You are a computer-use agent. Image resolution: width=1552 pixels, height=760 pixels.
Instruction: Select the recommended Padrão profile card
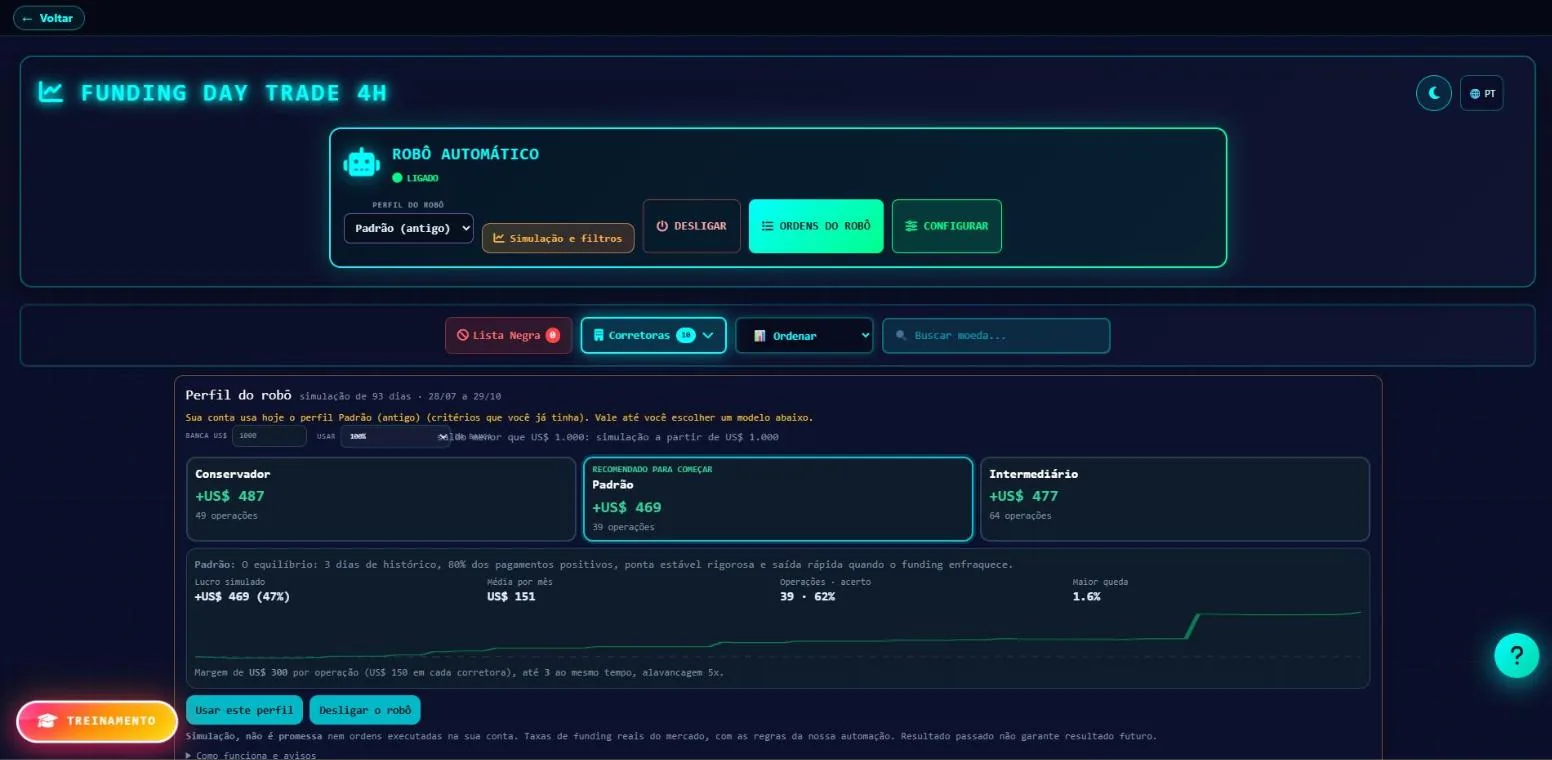[x=778, y=499]
